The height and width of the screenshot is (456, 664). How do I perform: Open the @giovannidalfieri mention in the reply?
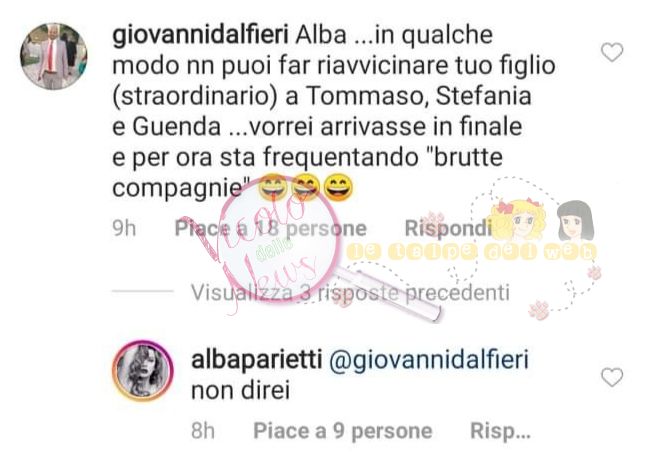coord(429,360)
